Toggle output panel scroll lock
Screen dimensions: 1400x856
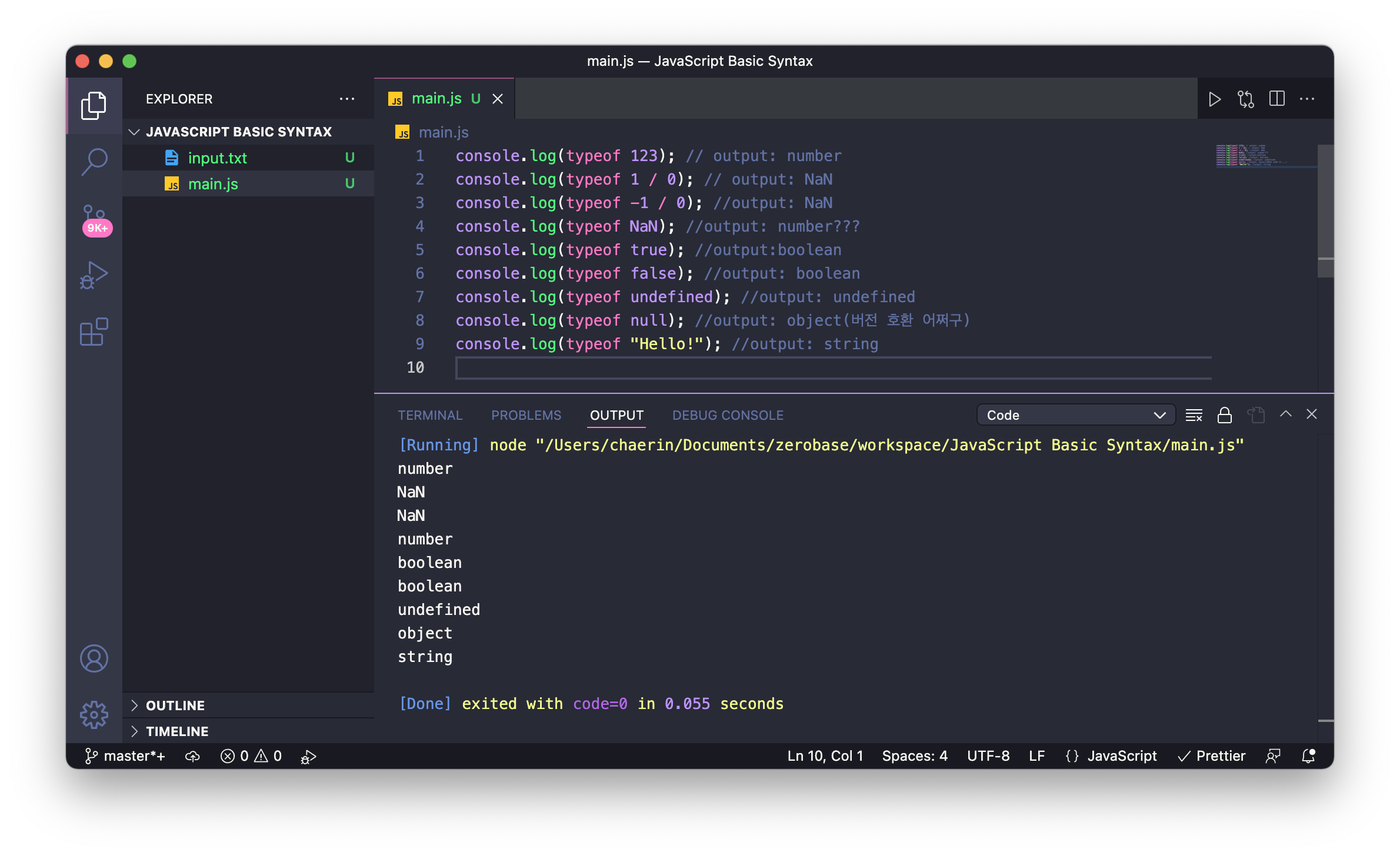[1225, 415]
